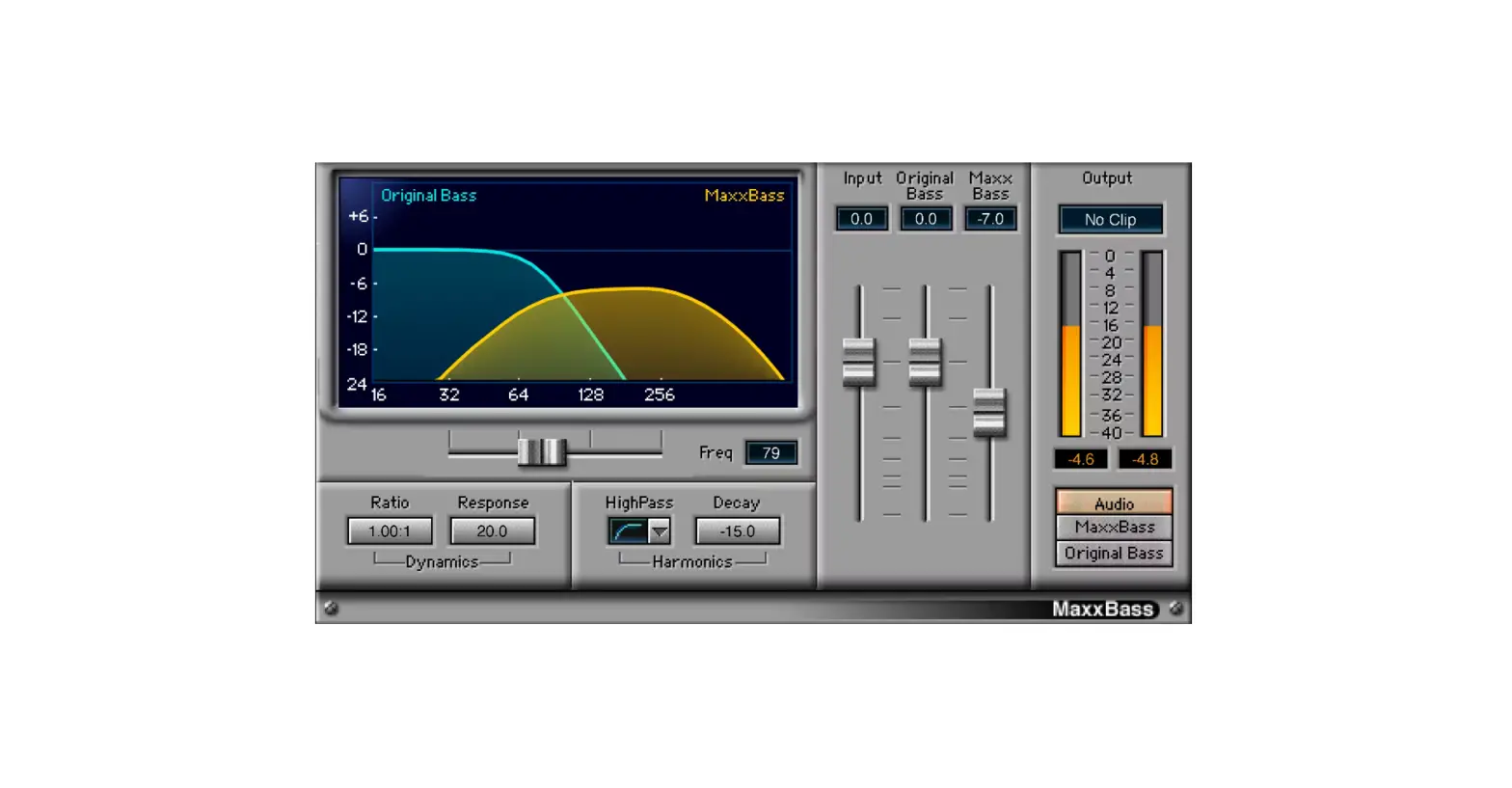The image size is (1512, 788).
Task: Click the Response value box 20.0
Action: (492, 531)
